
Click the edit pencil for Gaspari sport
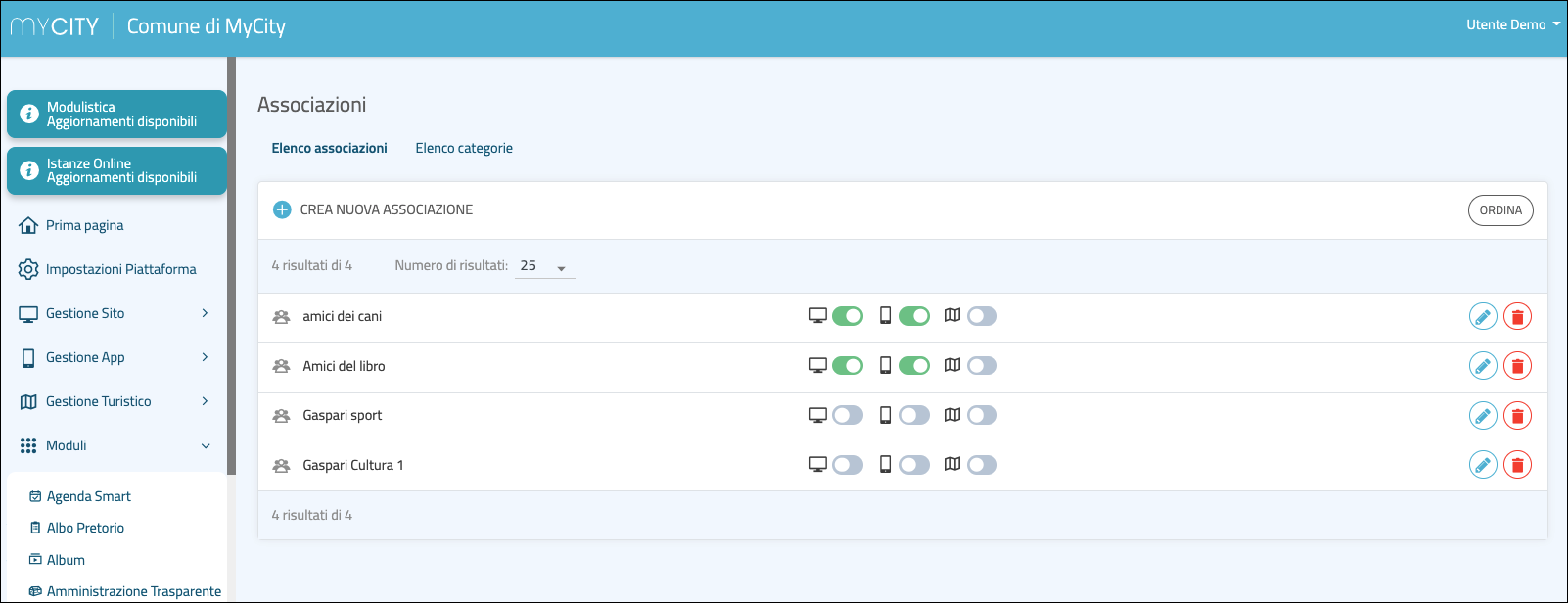pyautogui.click(x=1483, y=416)
